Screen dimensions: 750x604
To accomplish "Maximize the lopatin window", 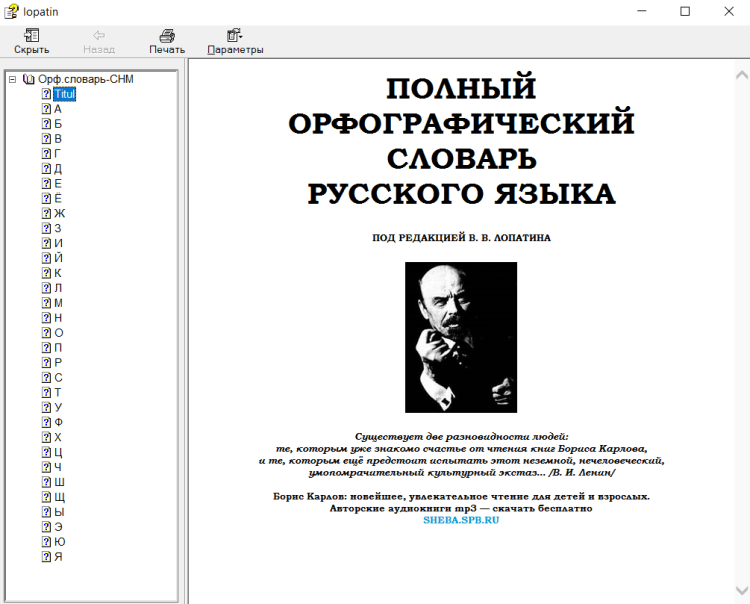I will [x=685, y=11].
